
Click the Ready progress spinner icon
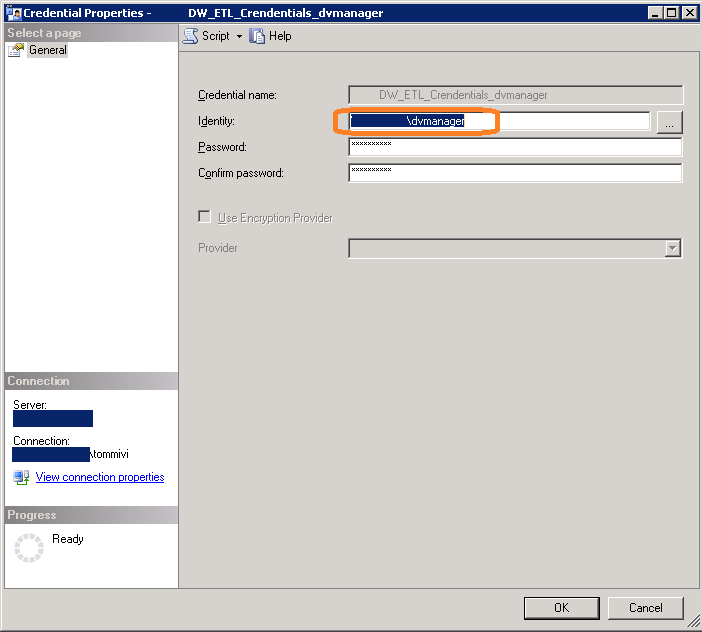(29, 548)
